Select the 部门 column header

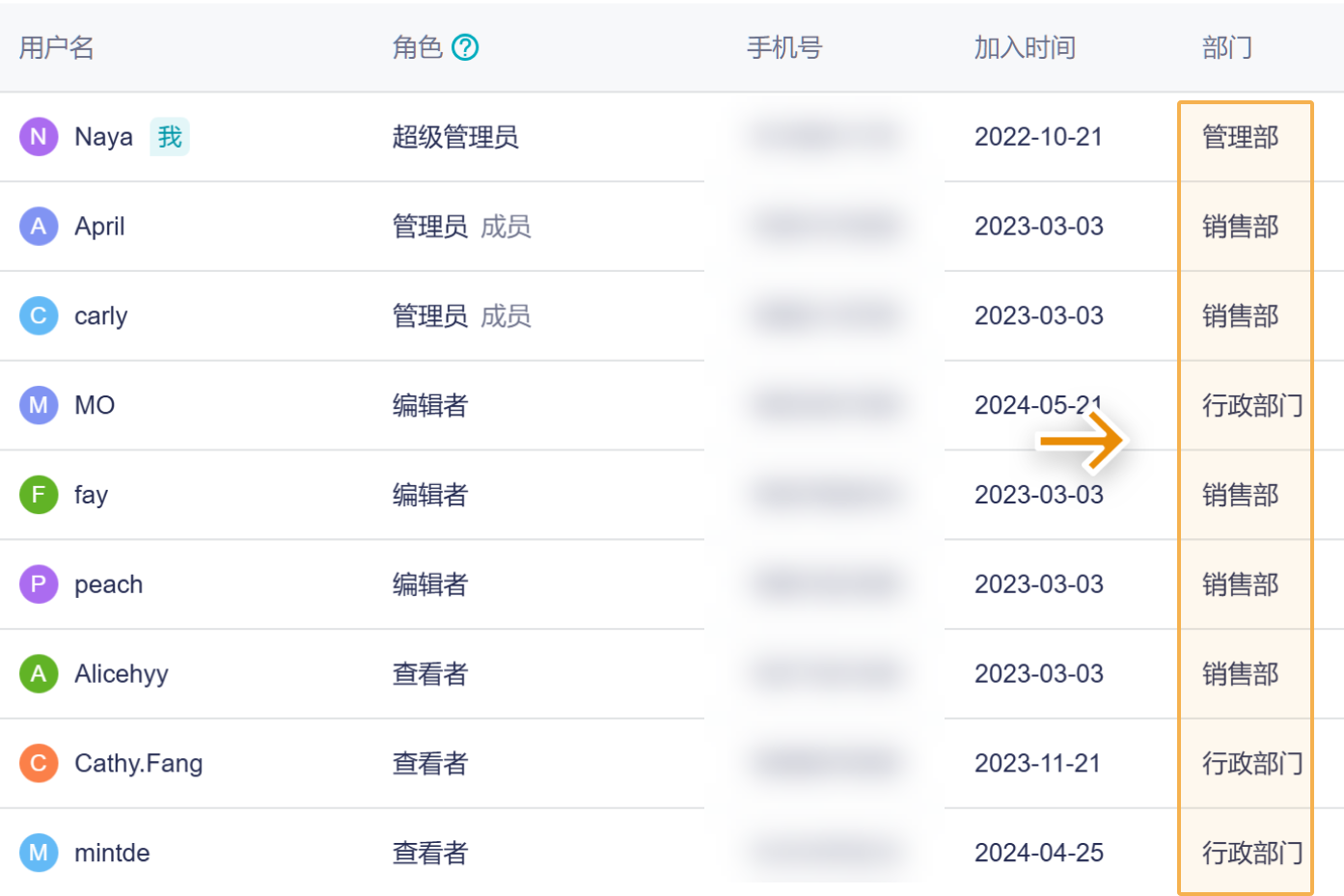point(1227,47)
